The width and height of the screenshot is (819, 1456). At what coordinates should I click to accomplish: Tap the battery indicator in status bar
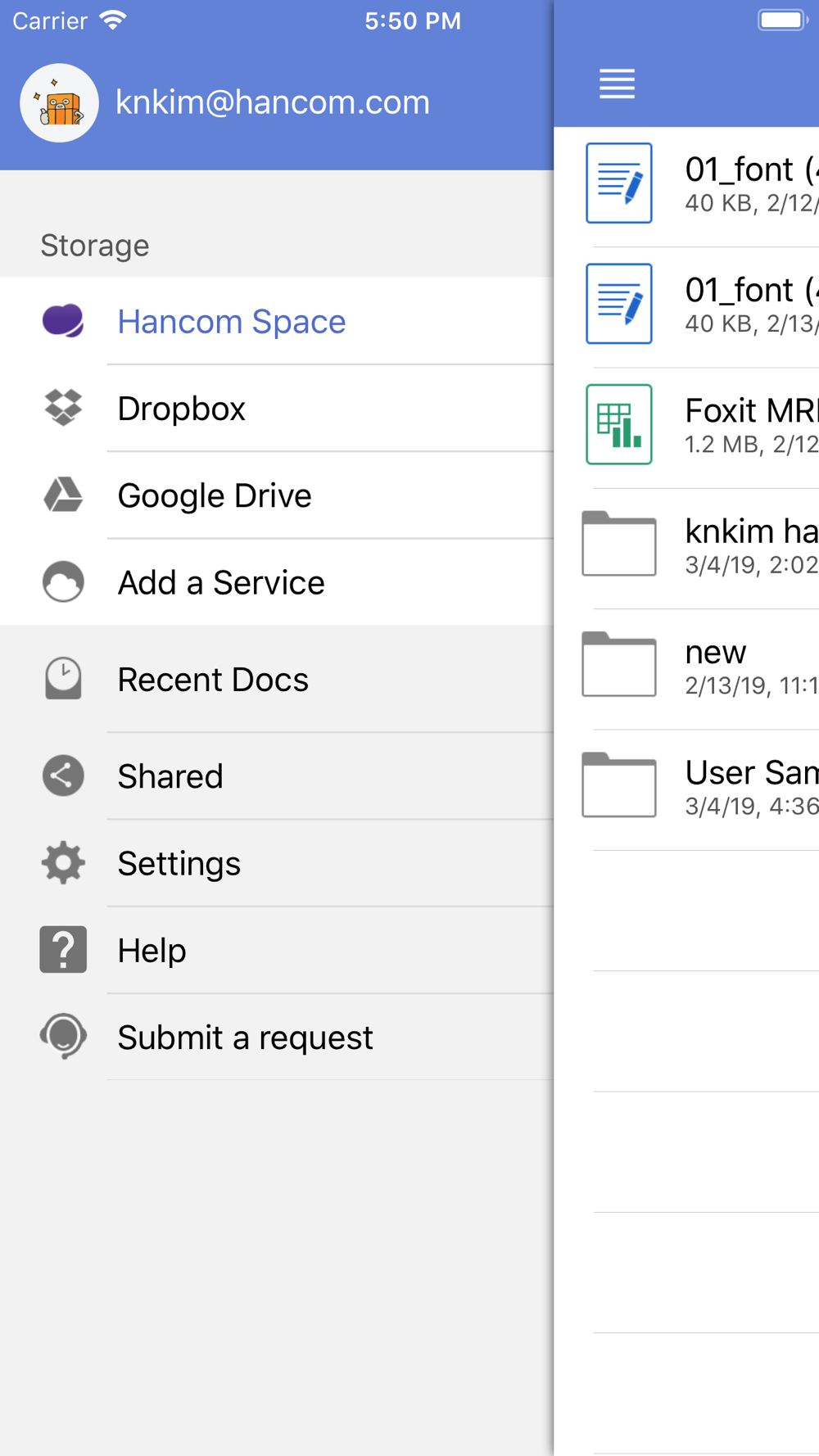click(783, 20)
